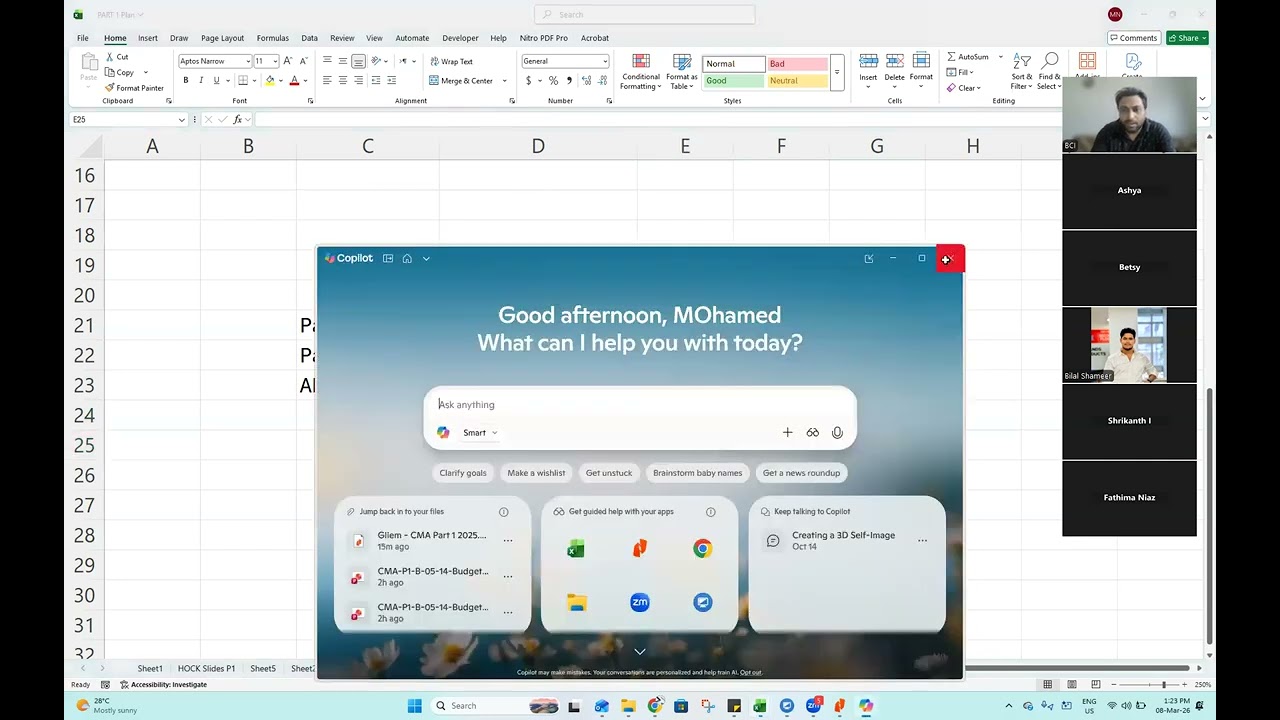Image resolution: width=1280 pixels, height=720 pixels.
Task: Switch to the Page Layout tab
Action: [x=222, y=38]
